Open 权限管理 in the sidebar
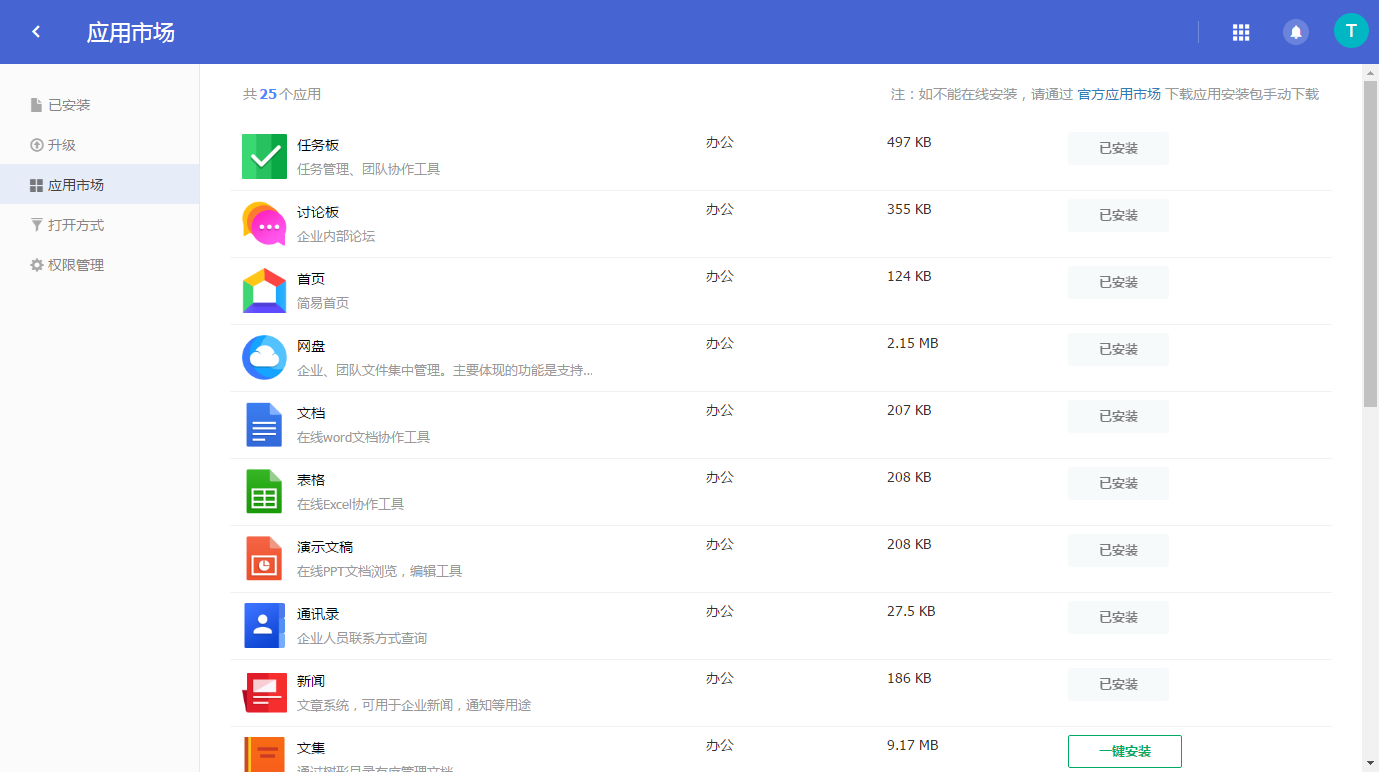This screenshot has width=1379, height=772. pos(99,265)
